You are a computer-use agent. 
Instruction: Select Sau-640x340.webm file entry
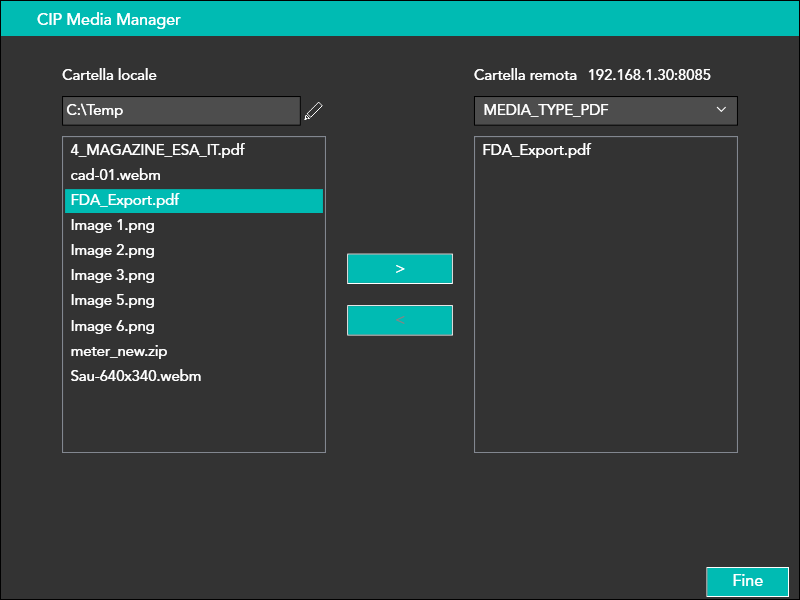coord(137,376)
